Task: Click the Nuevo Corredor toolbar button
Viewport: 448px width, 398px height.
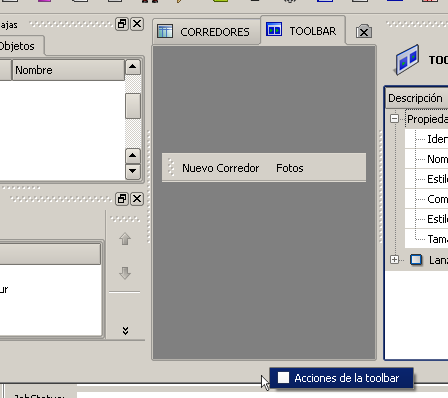Action: [220, 168]
